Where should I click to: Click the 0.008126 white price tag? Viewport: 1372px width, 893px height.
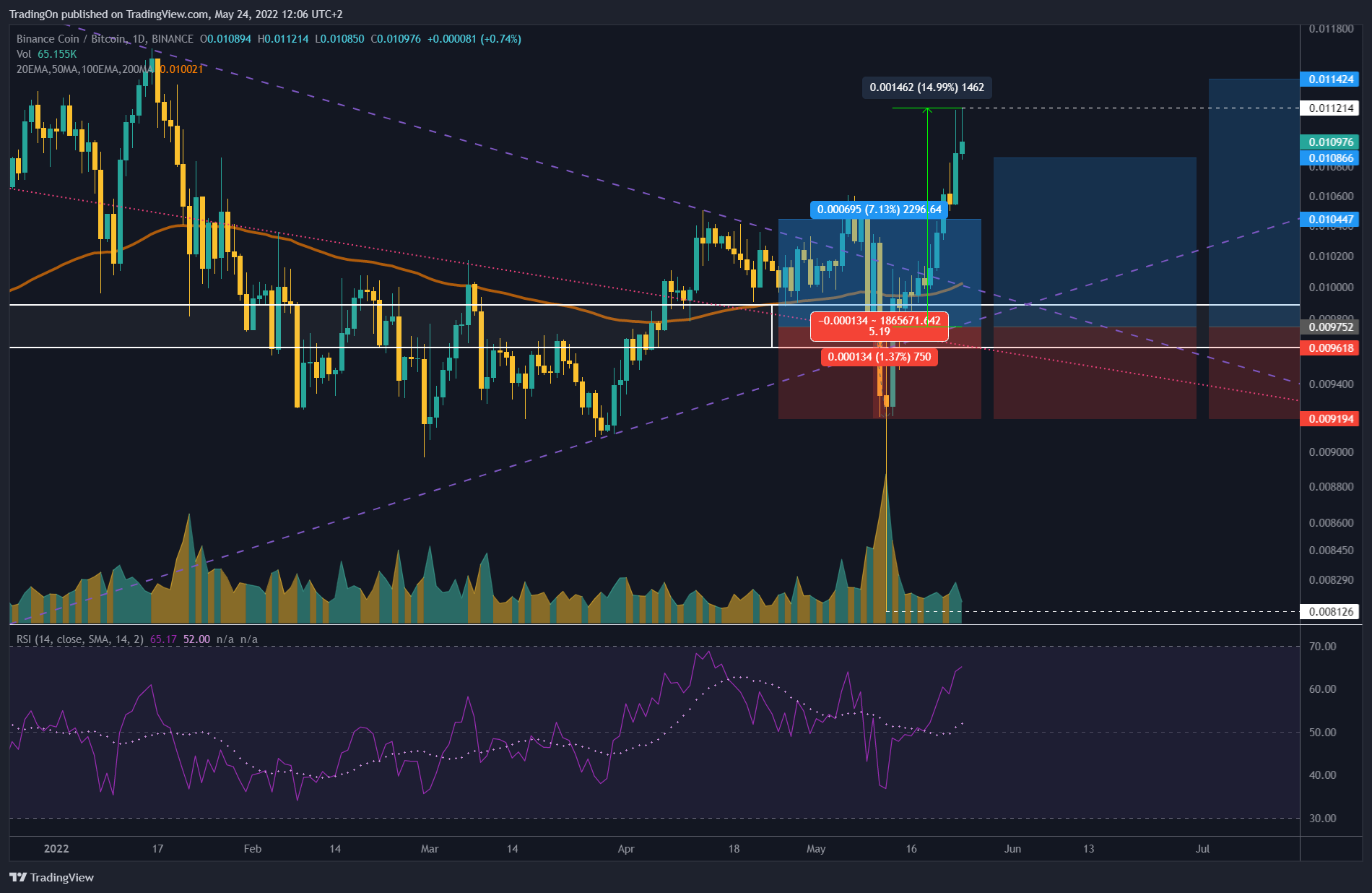coord(1331,612)
